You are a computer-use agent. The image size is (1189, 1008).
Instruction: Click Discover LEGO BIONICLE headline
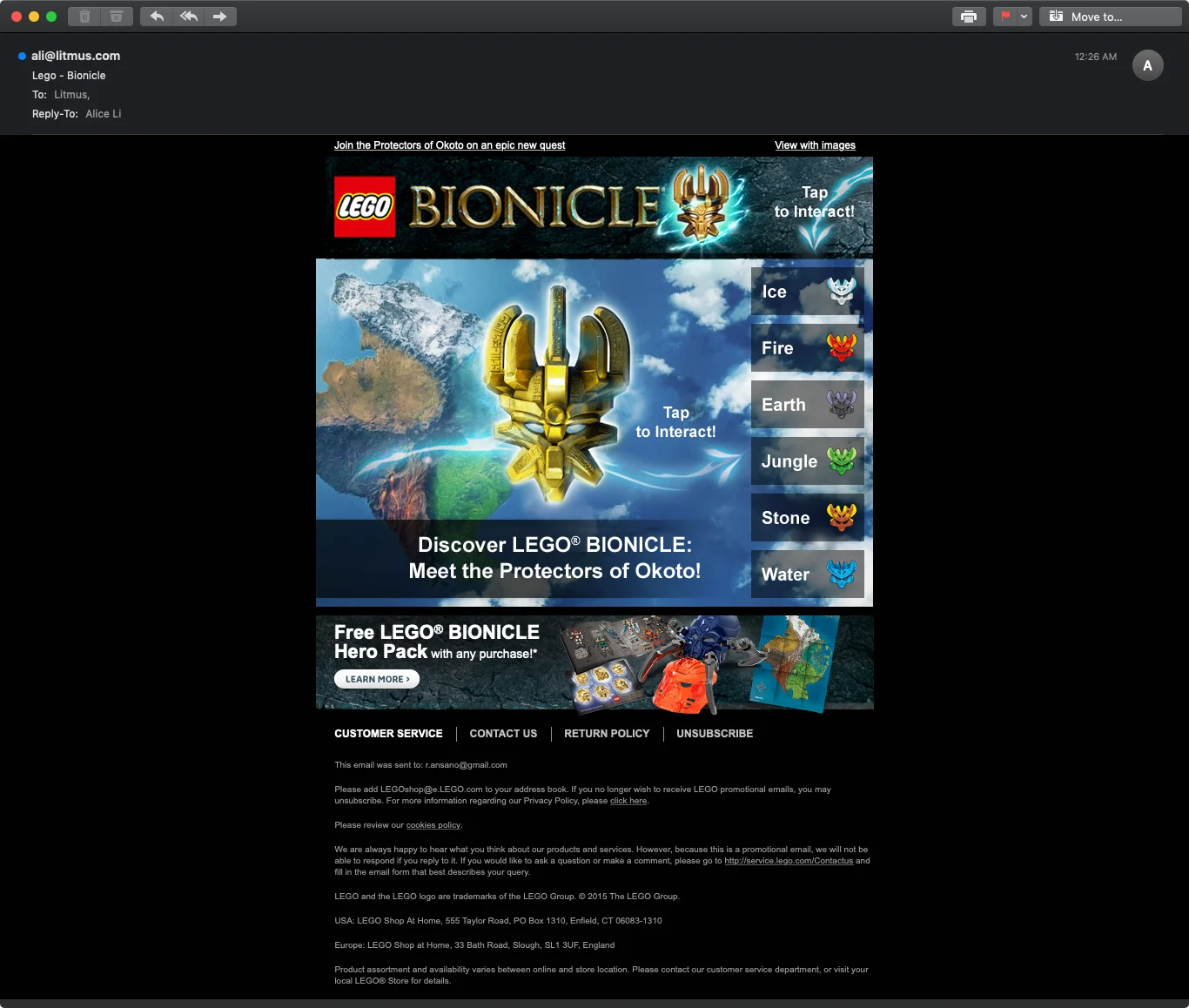click(x=554, y=558)
